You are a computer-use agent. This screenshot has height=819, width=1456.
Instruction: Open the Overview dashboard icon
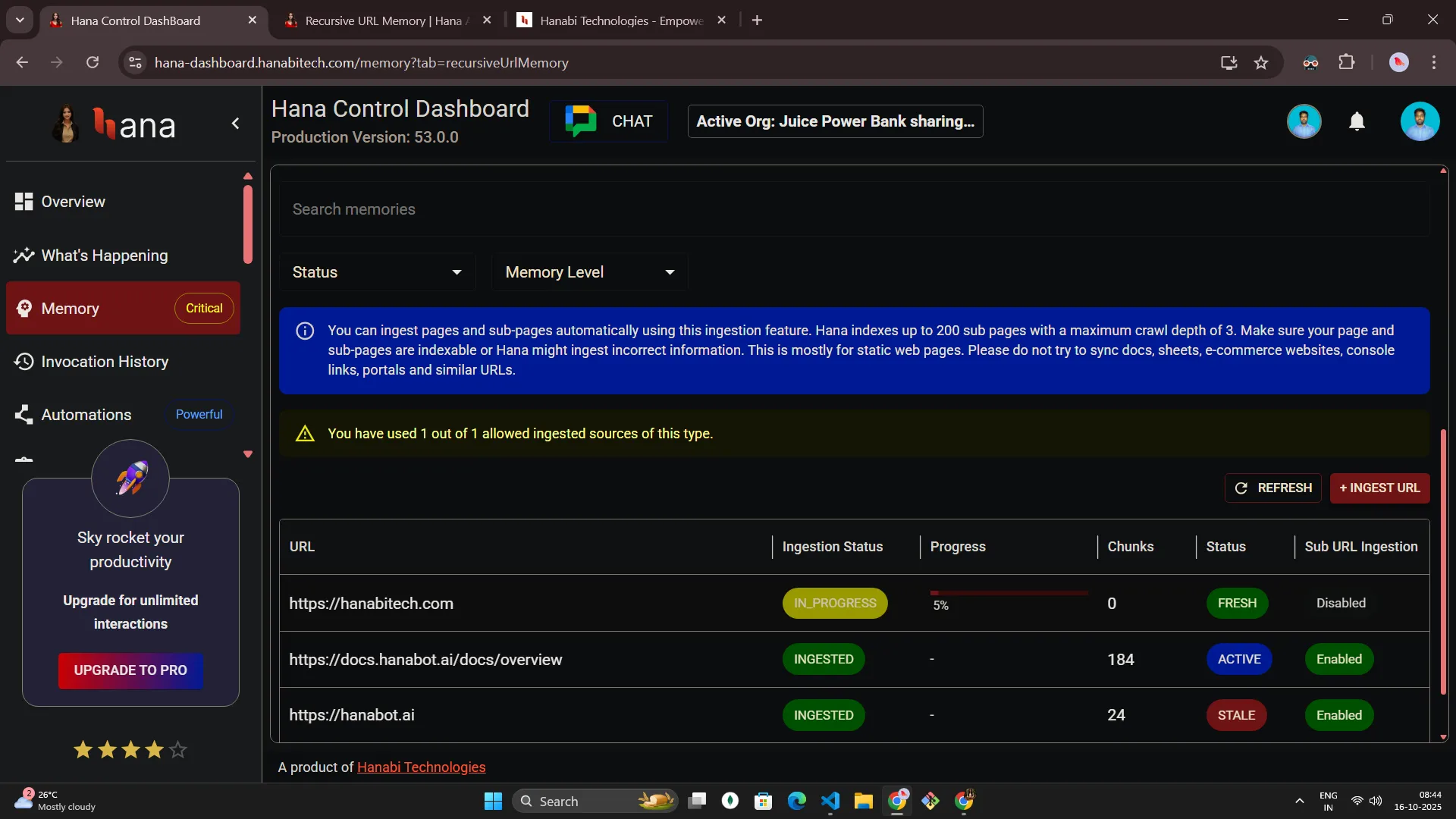(24, 202)
